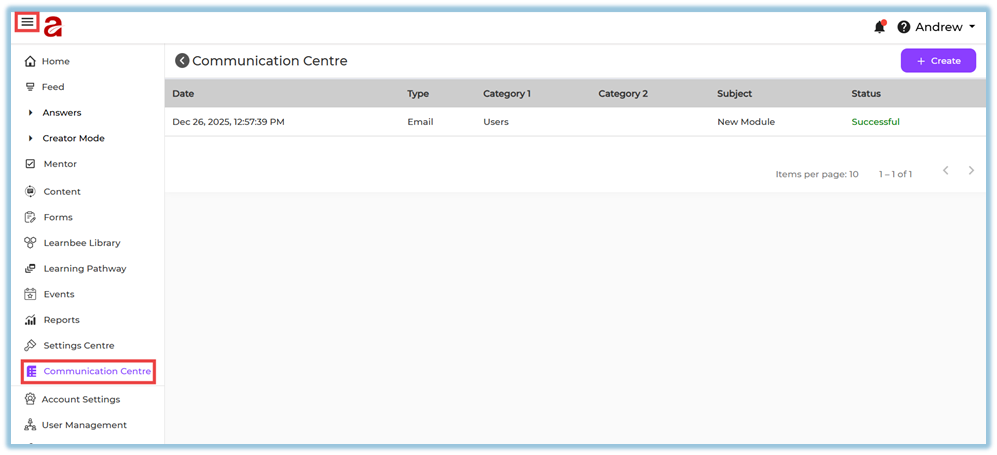Viewport: 997px width, 455px height.
Task: Go back using Communication Centre back arrow
Action: click(x=182, y=61)
